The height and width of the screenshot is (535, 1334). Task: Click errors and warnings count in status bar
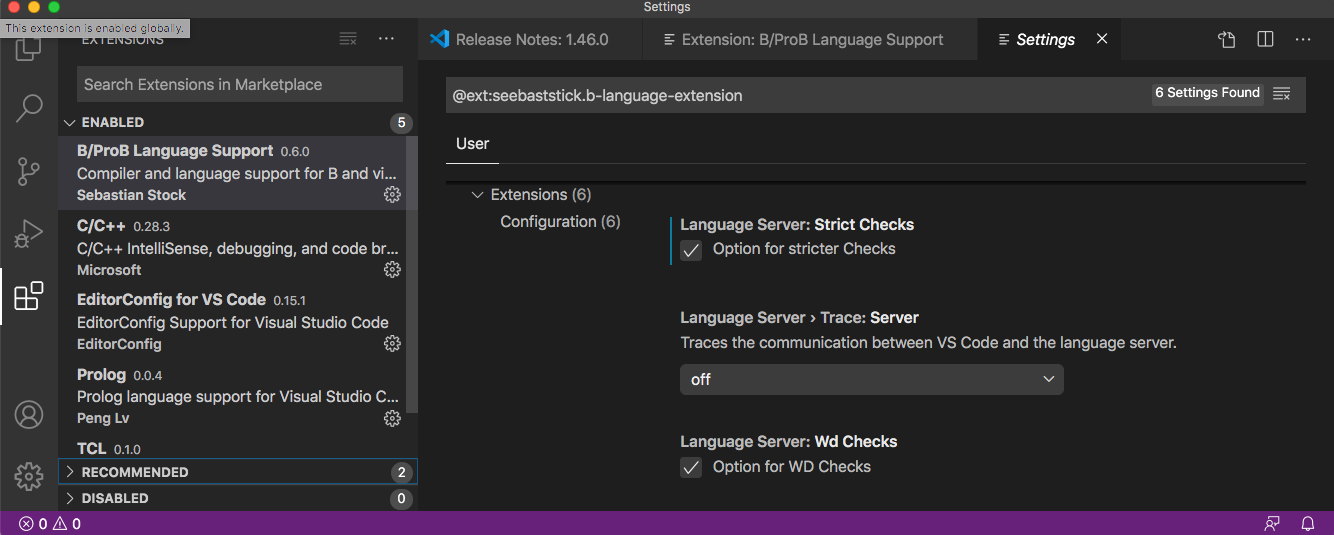click(50, 524)
